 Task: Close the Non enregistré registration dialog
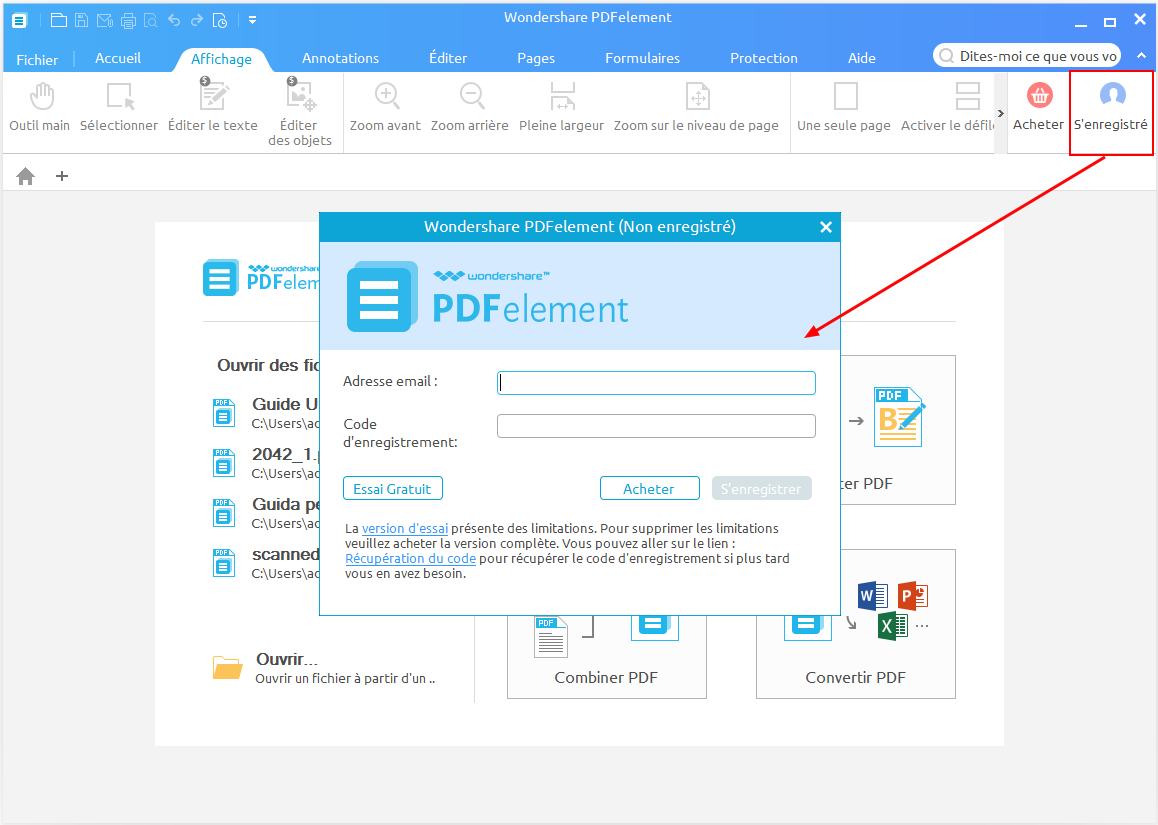pos(826,227)
